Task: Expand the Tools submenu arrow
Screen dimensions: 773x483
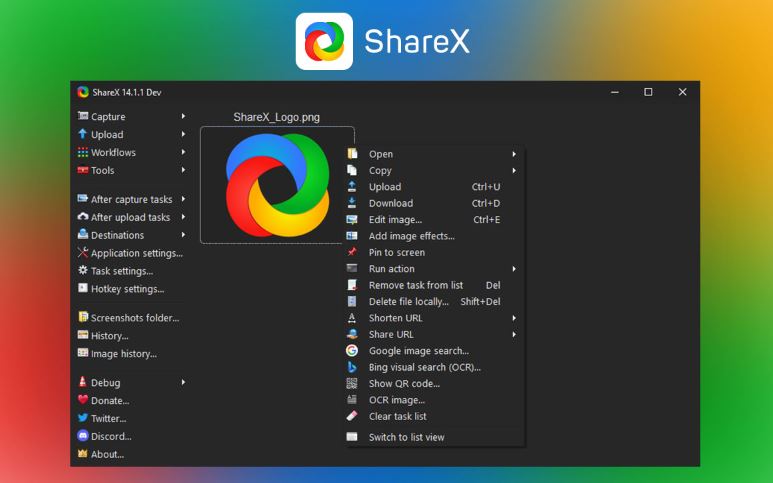Action: (183, 170)
